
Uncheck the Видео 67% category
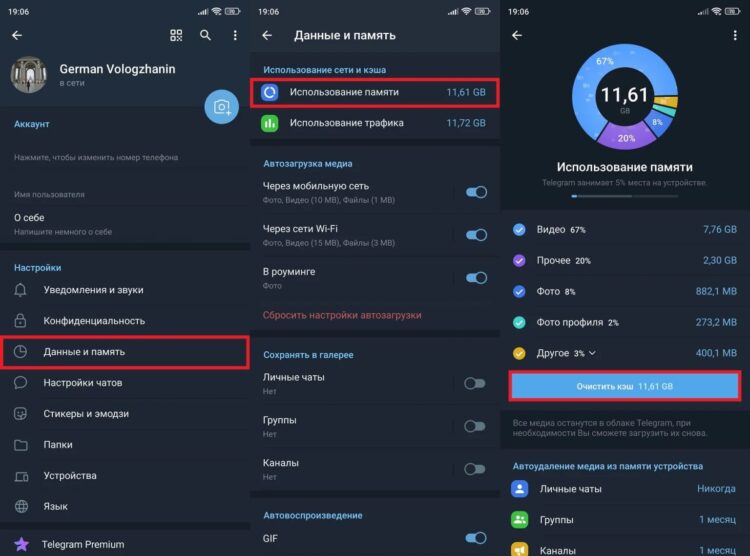click(519, 230)
